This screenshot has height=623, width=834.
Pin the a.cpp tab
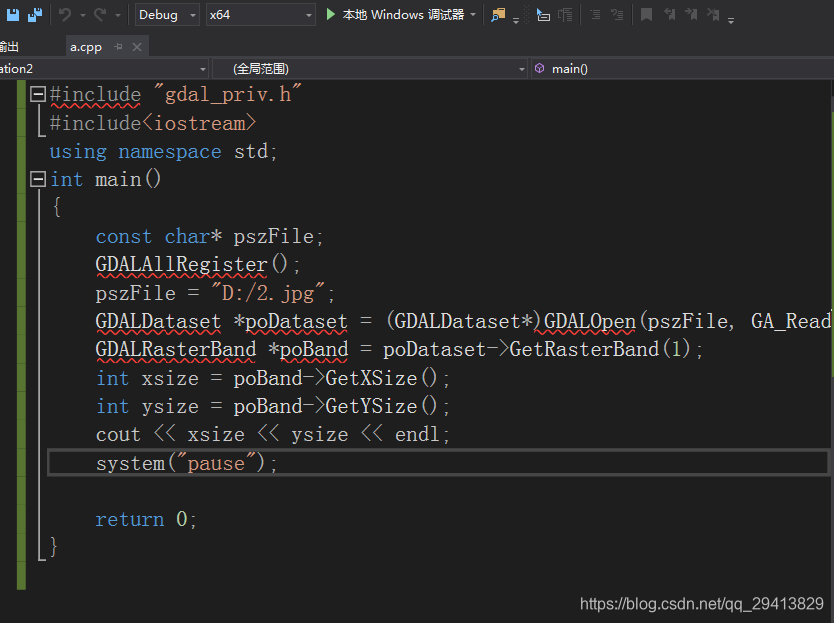pyautogui.click(x=119, y=47)
